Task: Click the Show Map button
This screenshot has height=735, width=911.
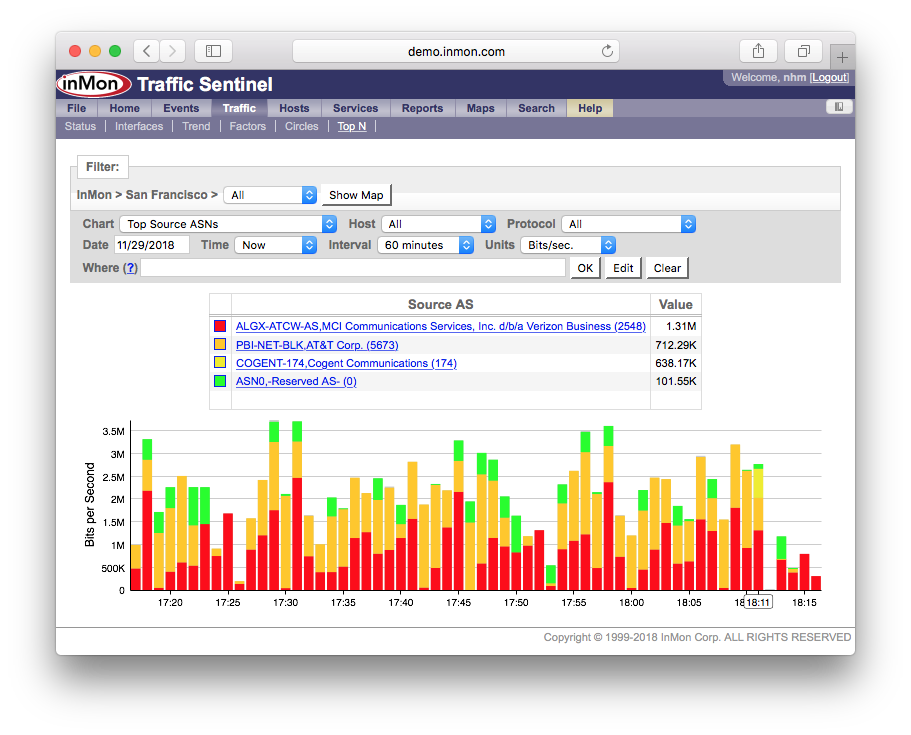Action: (356, 195)
